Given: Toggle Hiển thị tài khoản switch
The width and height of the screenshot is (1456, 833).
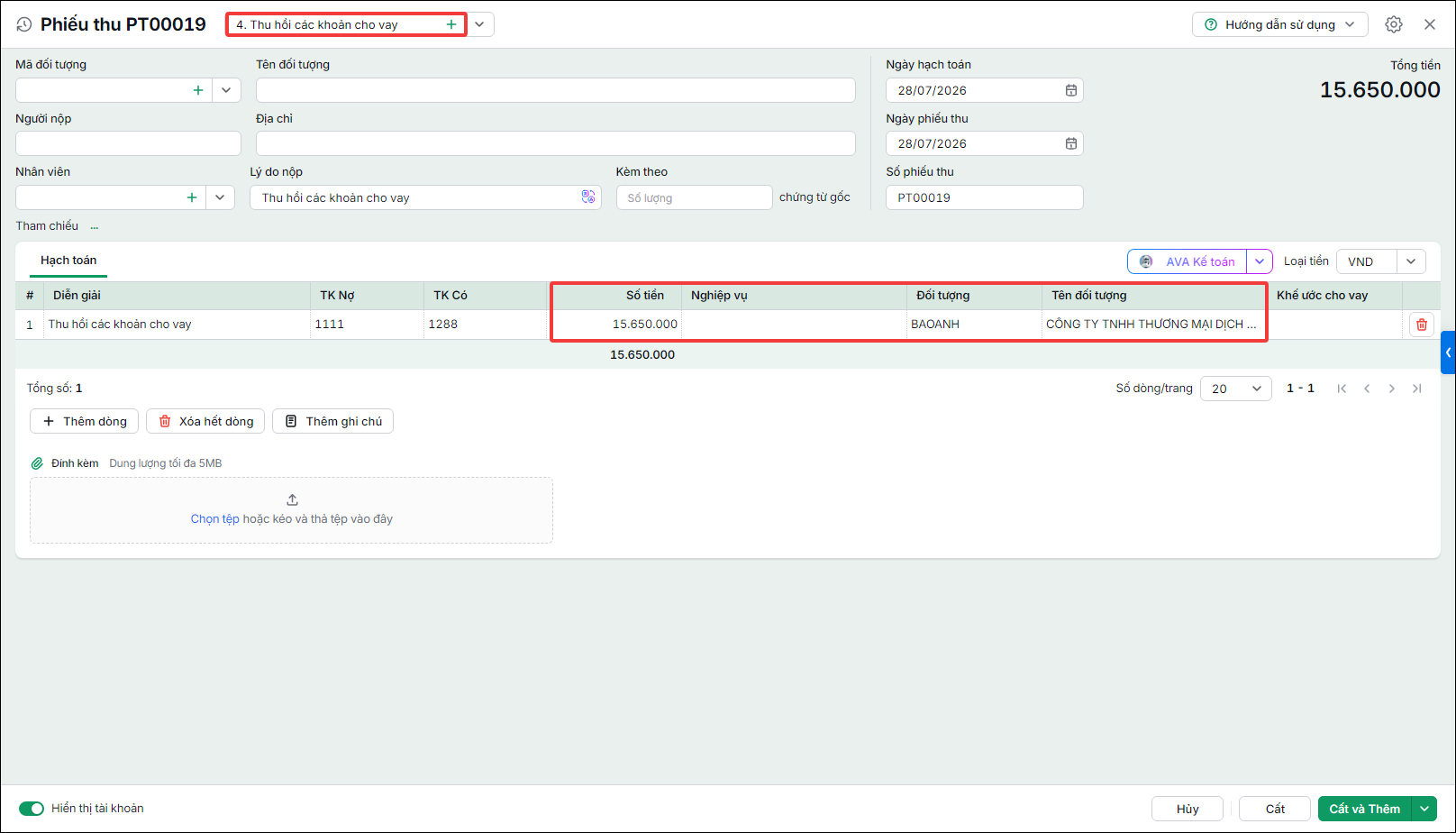Looking at the screenshot, I should coord(32,809).
